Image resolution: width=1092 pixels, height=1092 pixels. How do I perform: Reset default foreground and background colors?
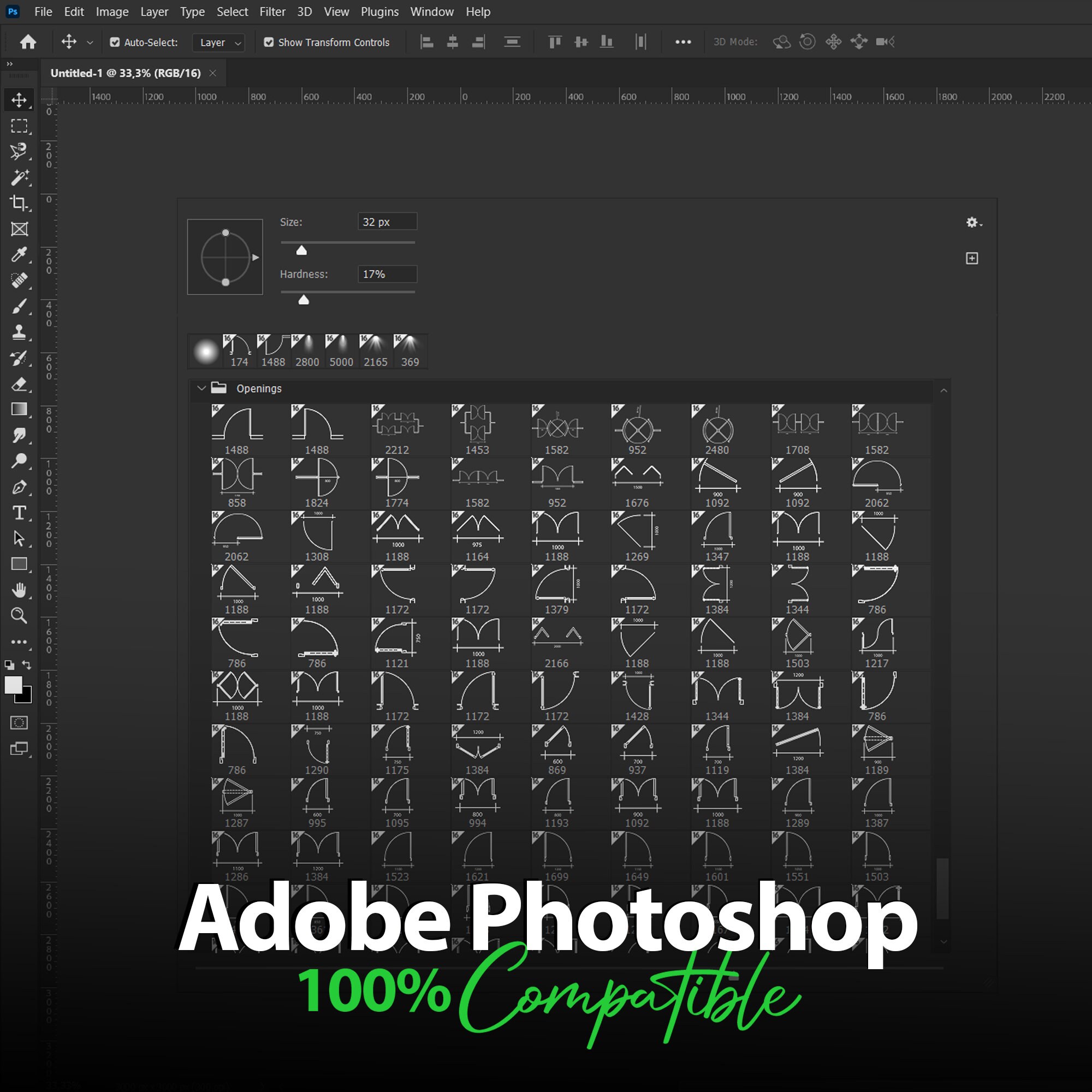[x=10, y=664]
